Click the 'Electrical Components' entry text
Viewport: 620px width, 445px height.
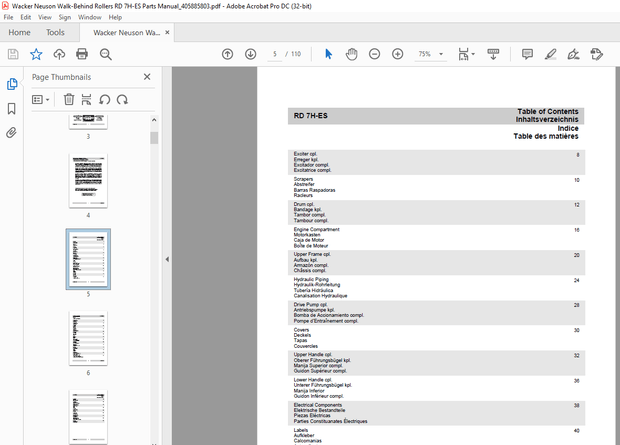318,405
